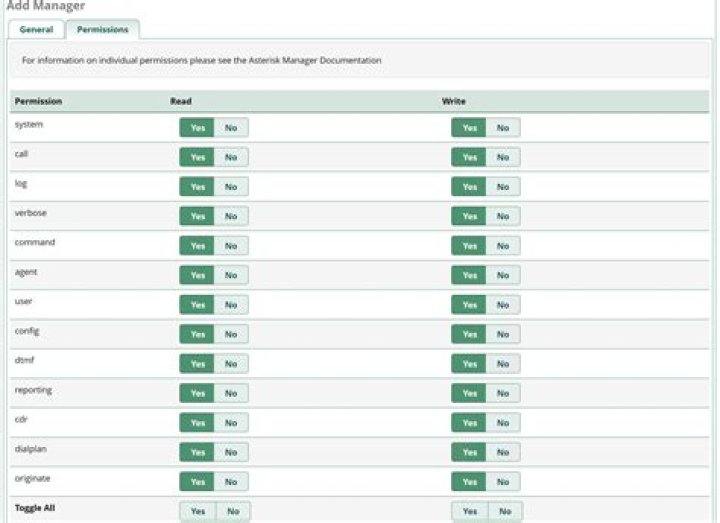Select the Permissions tab
This screenshot has width=720, height=523.
[x=102, y=30]
